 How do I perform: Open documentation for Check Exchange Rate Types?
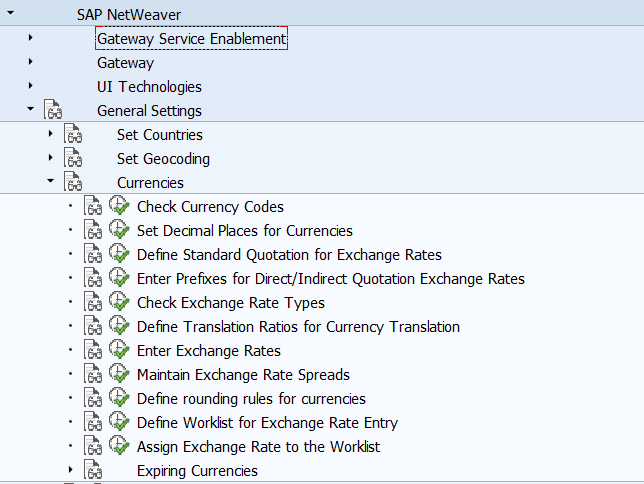tap(93, 302)
